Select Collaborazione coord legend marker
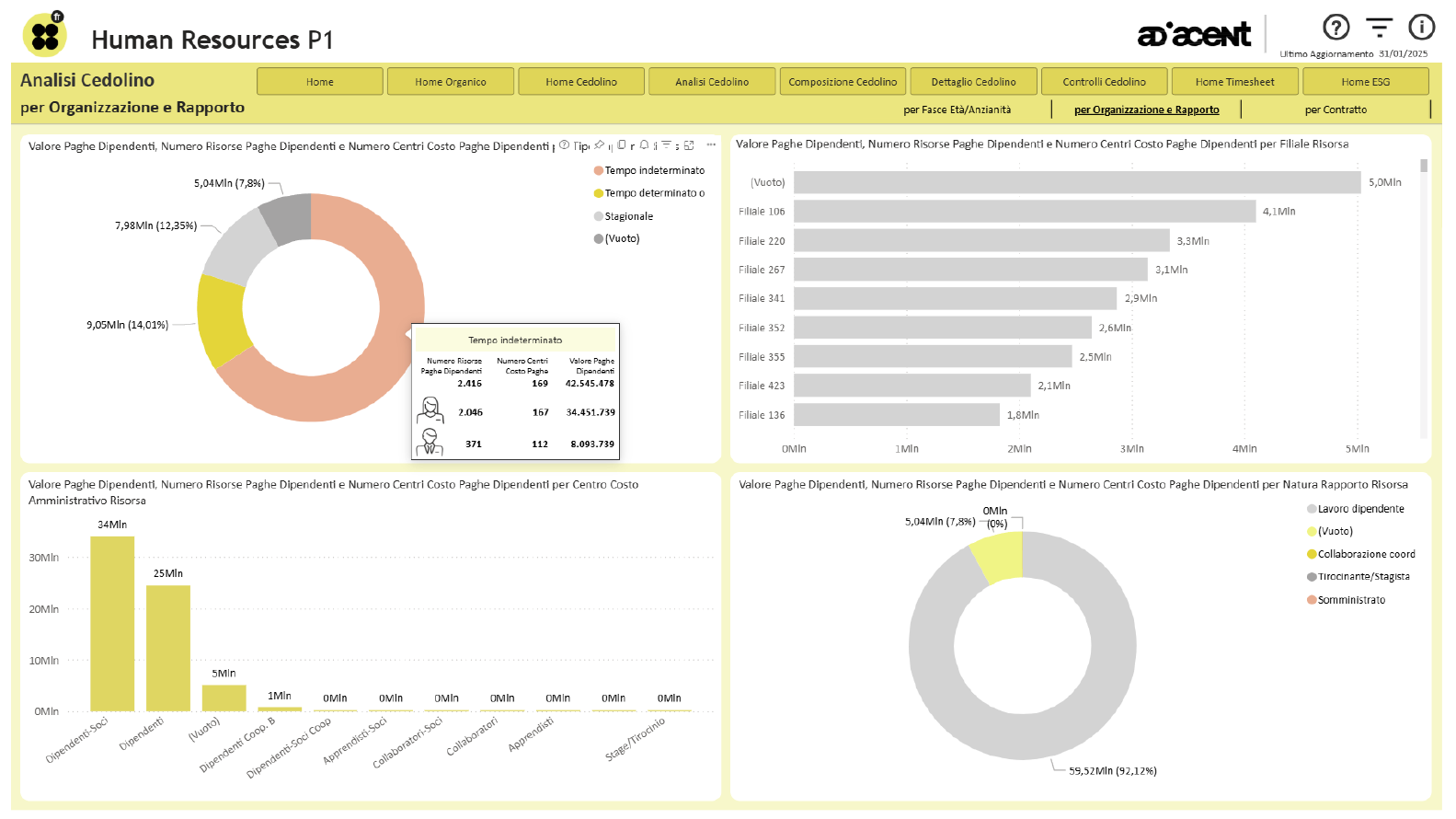 pos(1312,554)
